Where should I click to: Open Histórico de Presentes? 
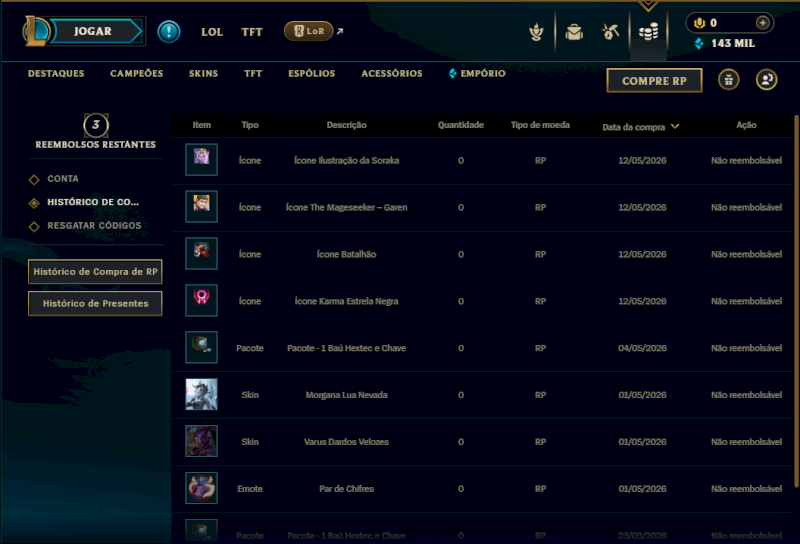pyautogui.click(x=95, y=304)
